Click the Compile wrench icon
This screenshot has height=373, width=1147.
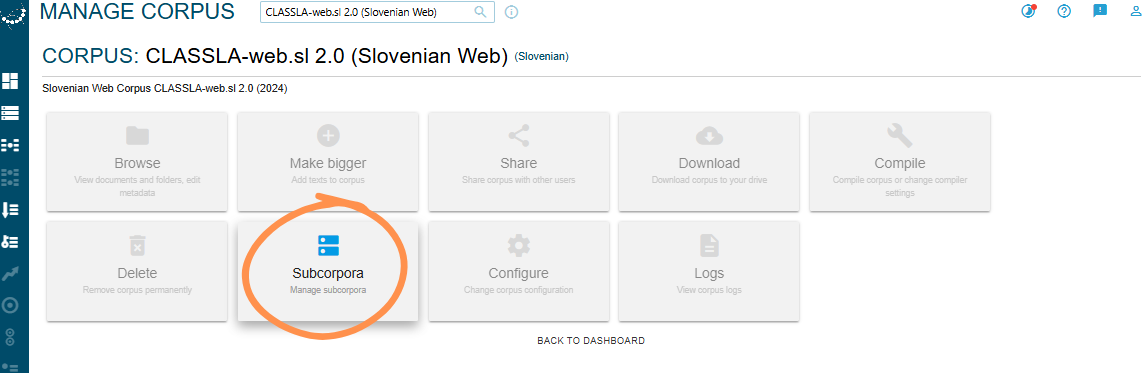click(900, 135)
